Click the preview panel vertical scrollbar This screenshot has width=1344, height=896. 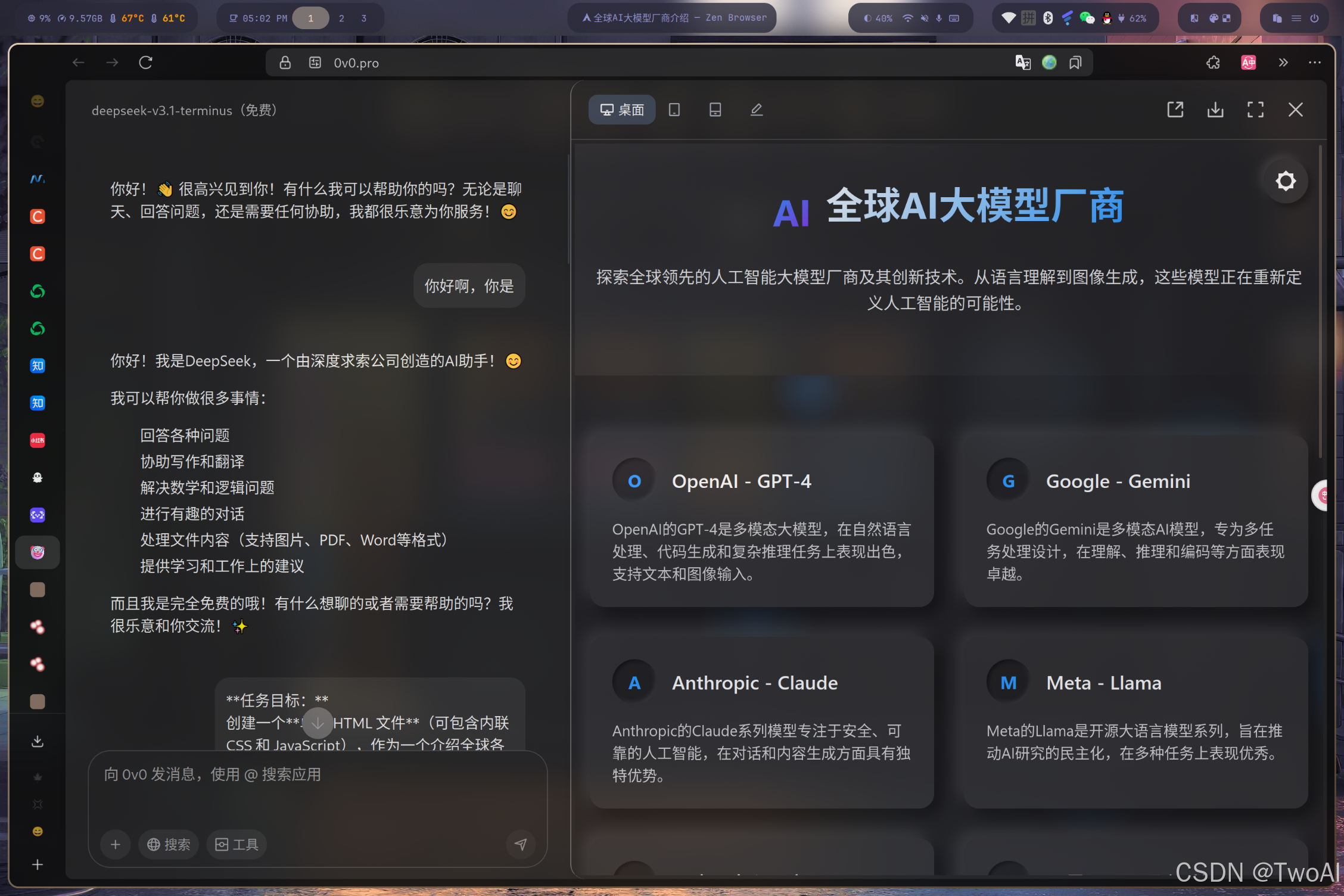tap(1320, 301)
